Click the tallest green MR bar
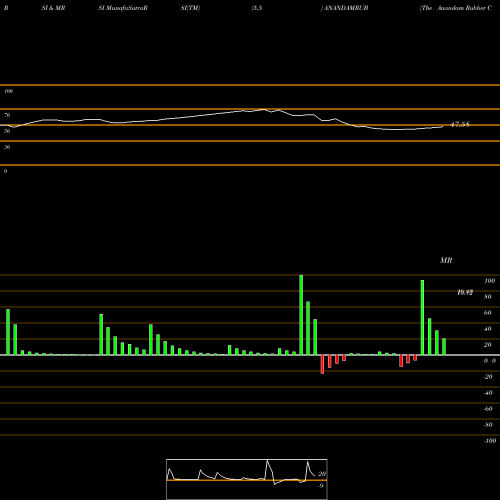 pyautogui.click(x=301, y=315)
